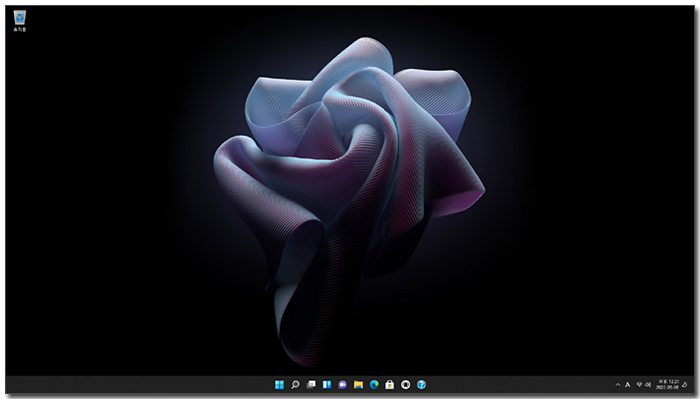The height and width of the screenshot is (399, 700).
Task: Expand the hidden system tray icons chevron
Action: click(x=618, y=385)
